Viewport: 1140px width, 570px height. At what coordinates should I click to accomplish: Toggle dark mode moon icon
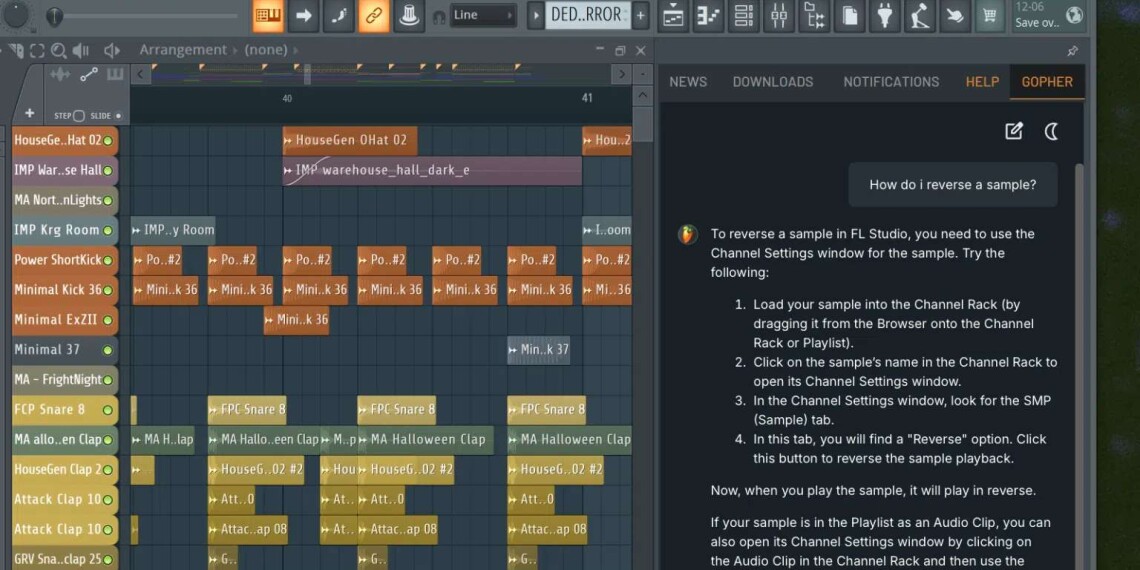click(1051, 131)
